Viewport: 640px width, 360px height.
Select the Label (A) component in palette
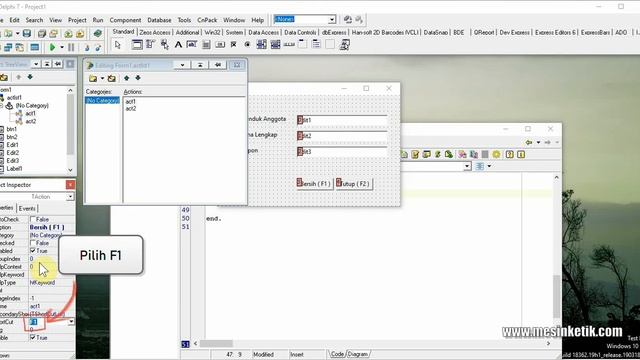pyautogui.click(x=178, y=44)
